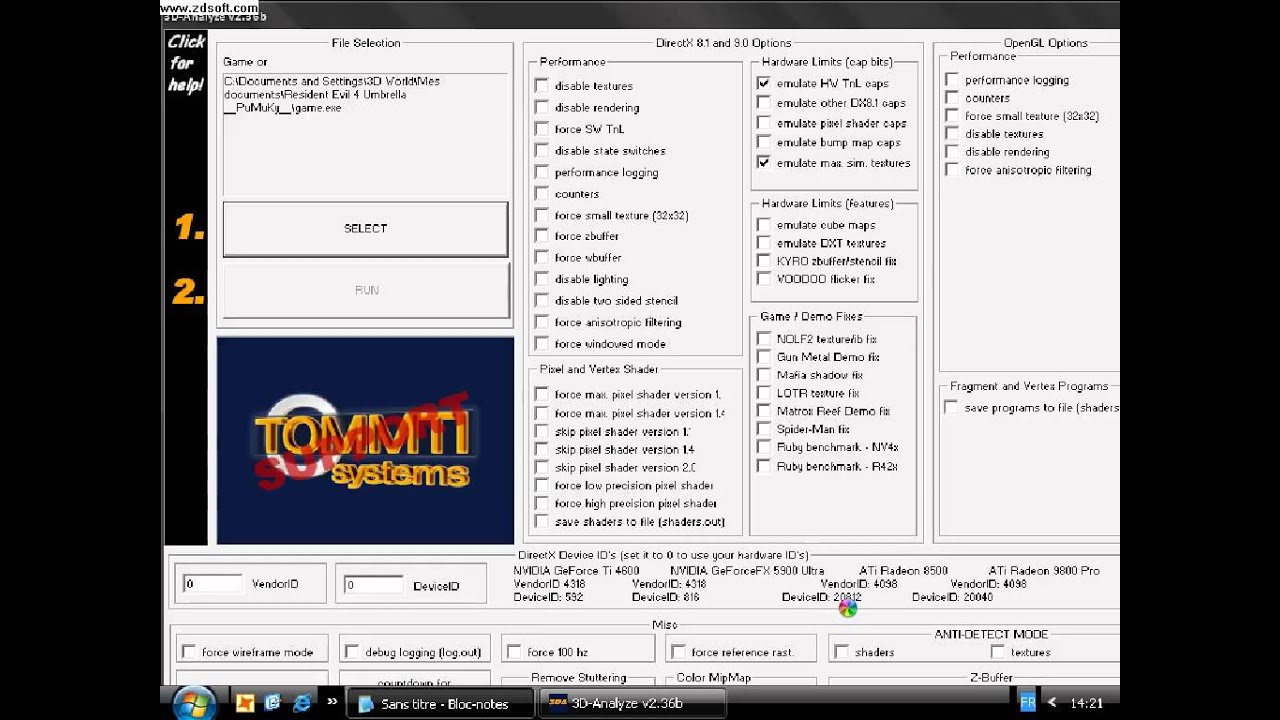
Task: Enable 'Matrox Reef Demo fix'
Action: pyautogui.click(x=764, y=411)
